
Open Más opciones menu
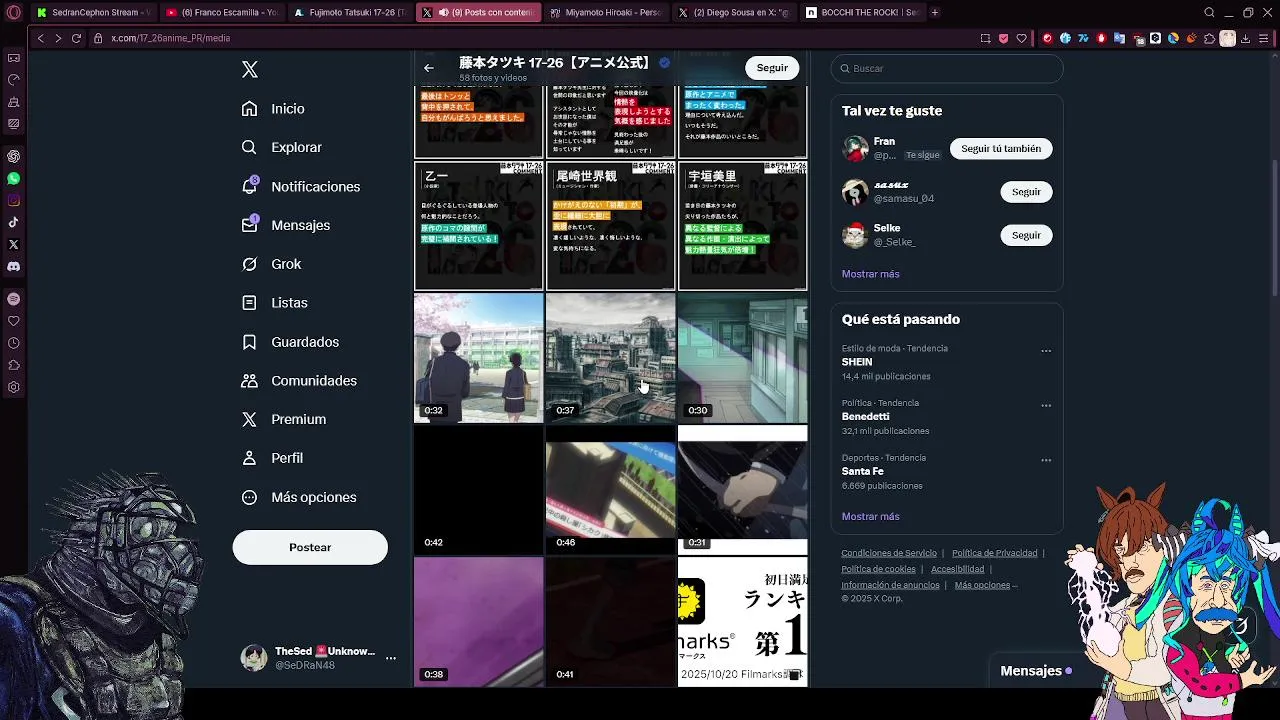pos(299,497)
